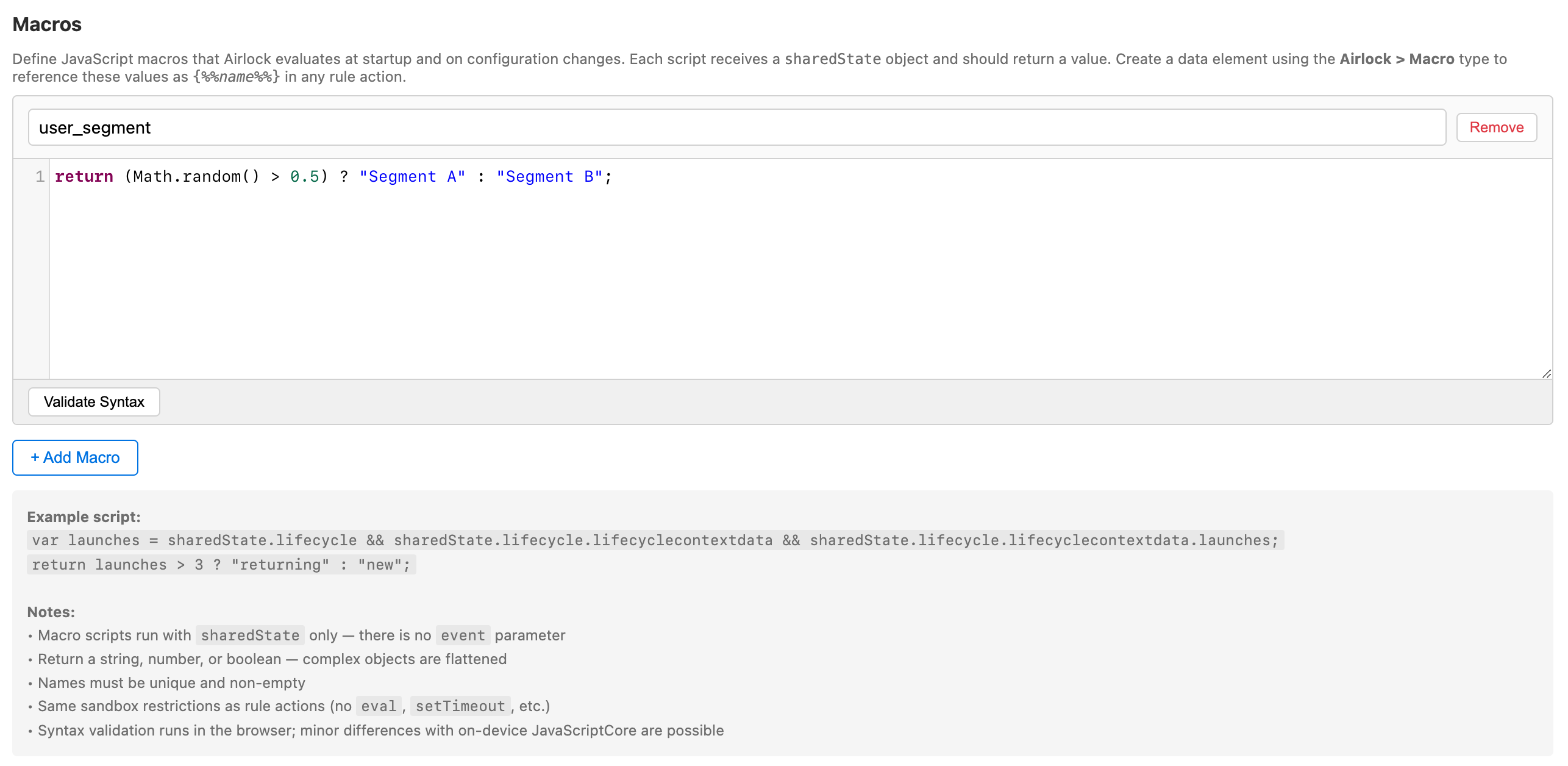Click the + Add Macro button

[75, 457]
